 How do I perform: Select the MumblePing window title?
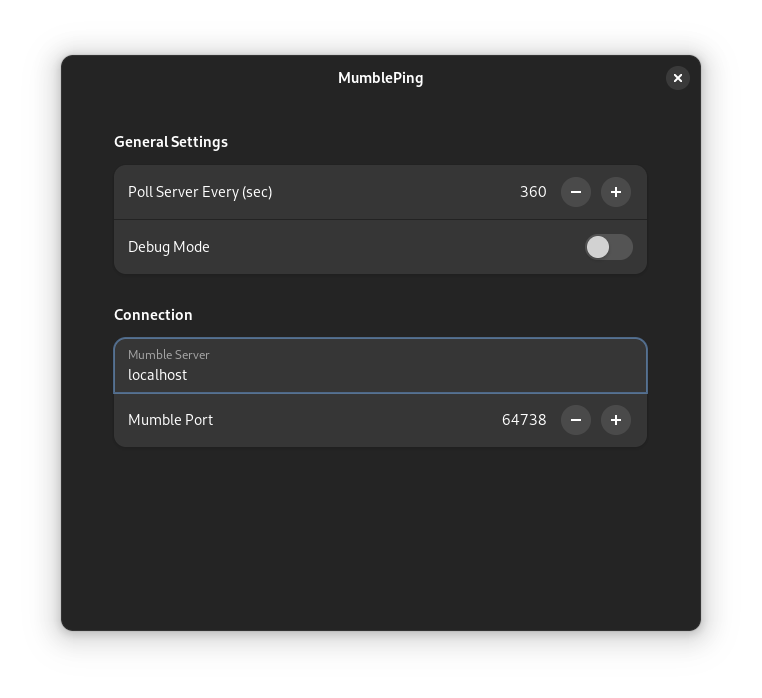381,78
